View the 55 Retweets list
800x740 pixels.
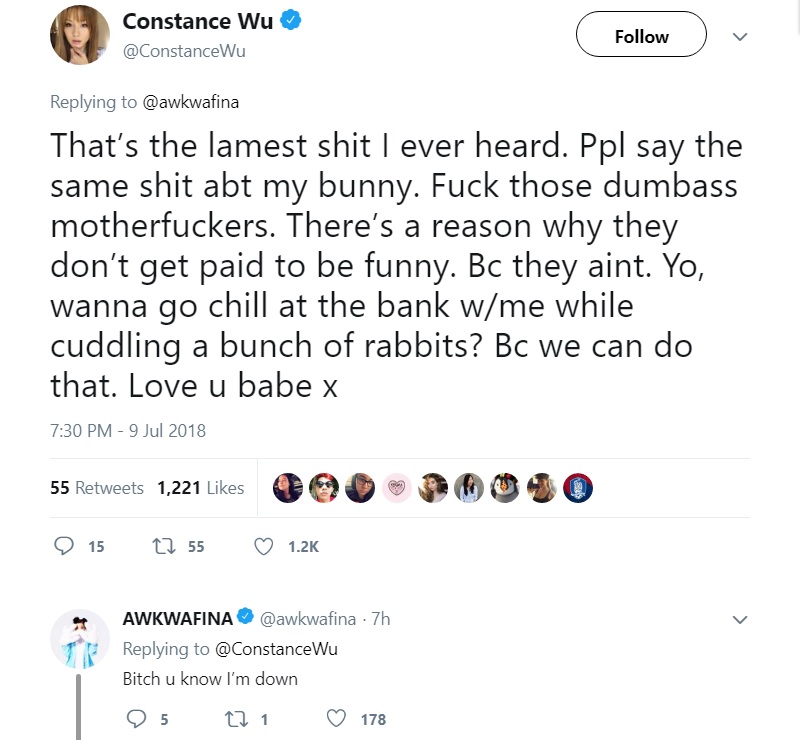click(97, 488)
